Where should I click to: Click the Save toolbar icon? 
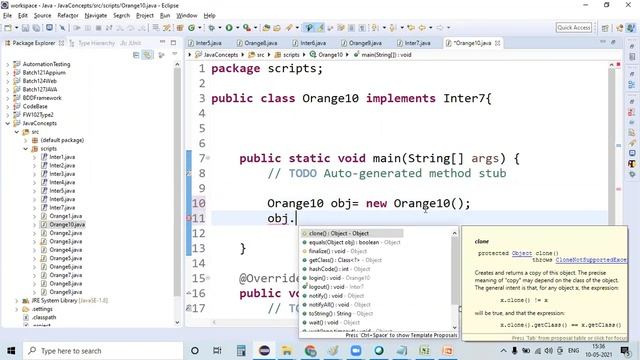(x=25, y=28)
